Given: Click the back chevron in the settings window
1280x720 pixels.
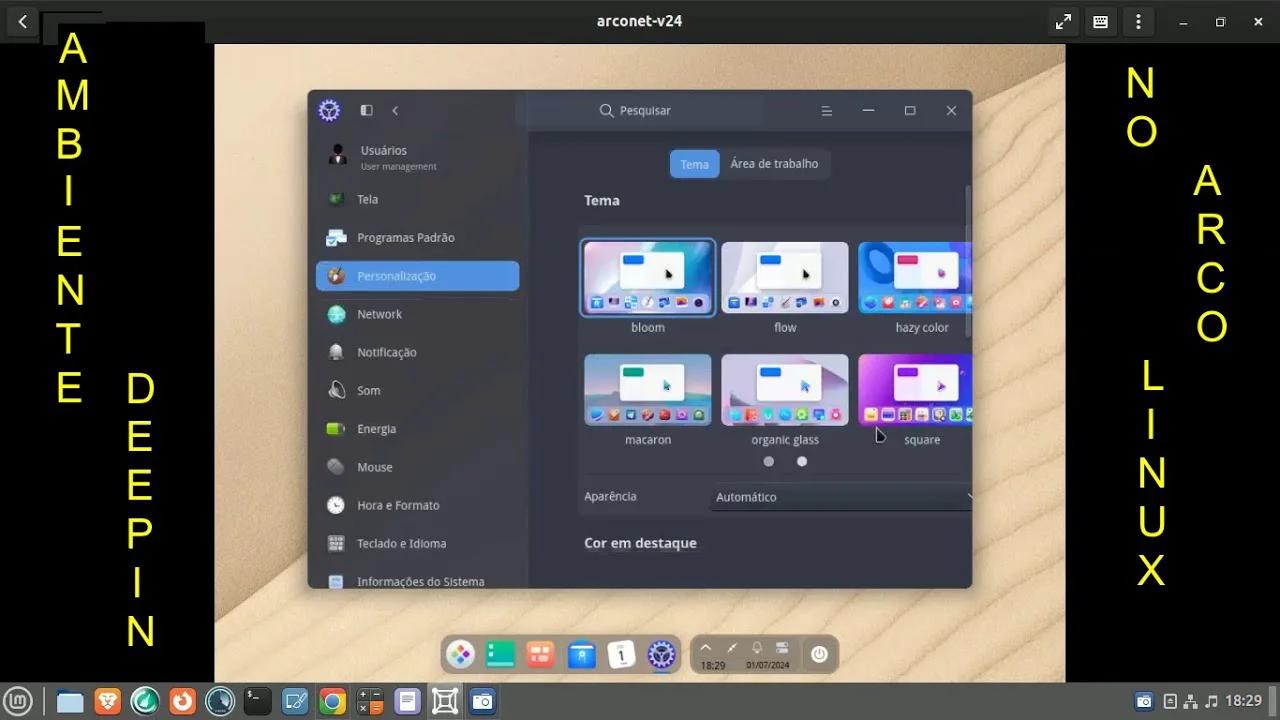Looking at the screenshot, I should click(x=395, y=110).
